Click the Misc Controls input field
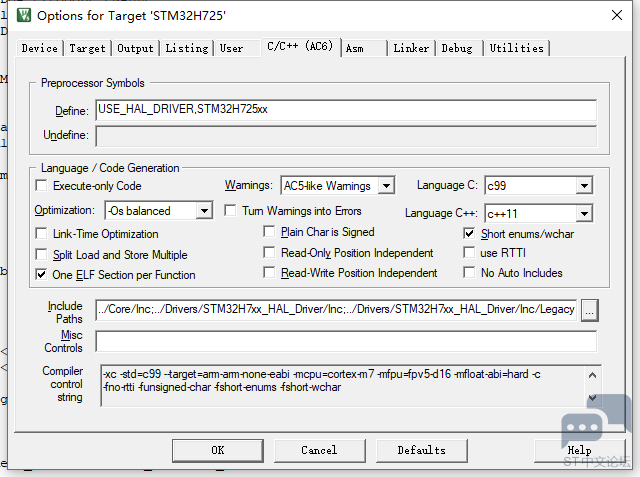The image size is (640, 477). [346, 341]
